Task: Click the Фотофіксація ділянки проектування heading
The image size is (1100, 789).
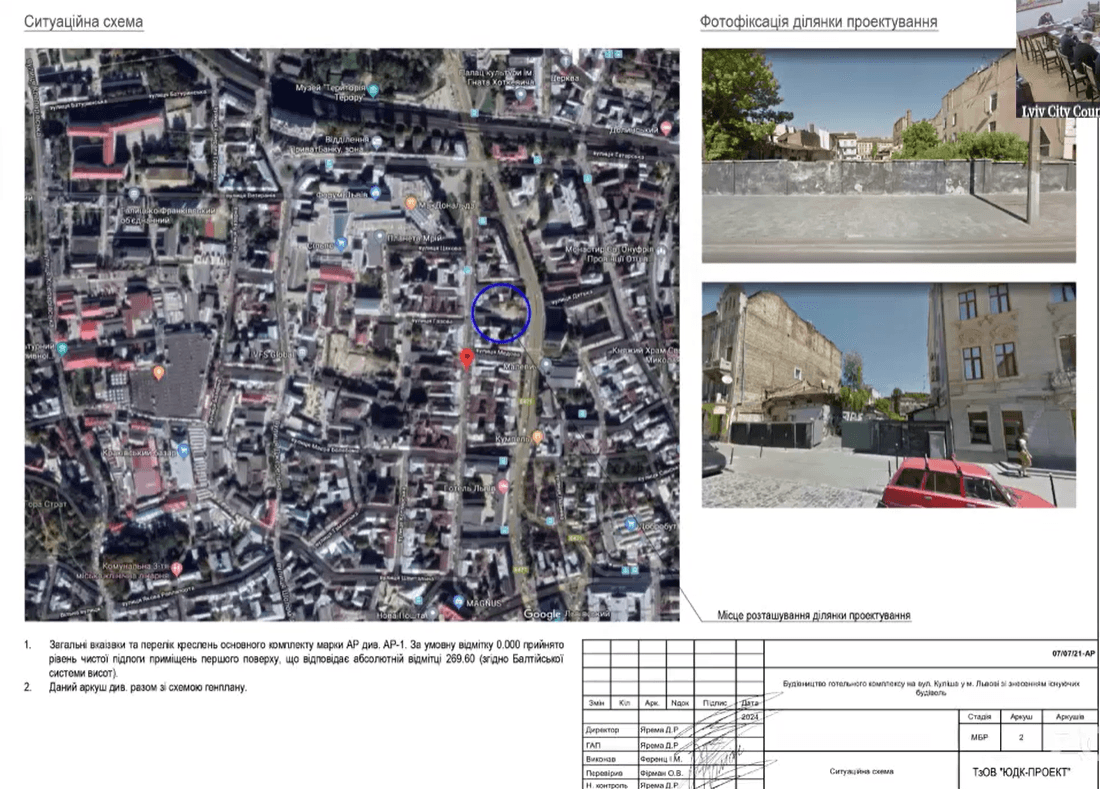Action: coord(818,22)
